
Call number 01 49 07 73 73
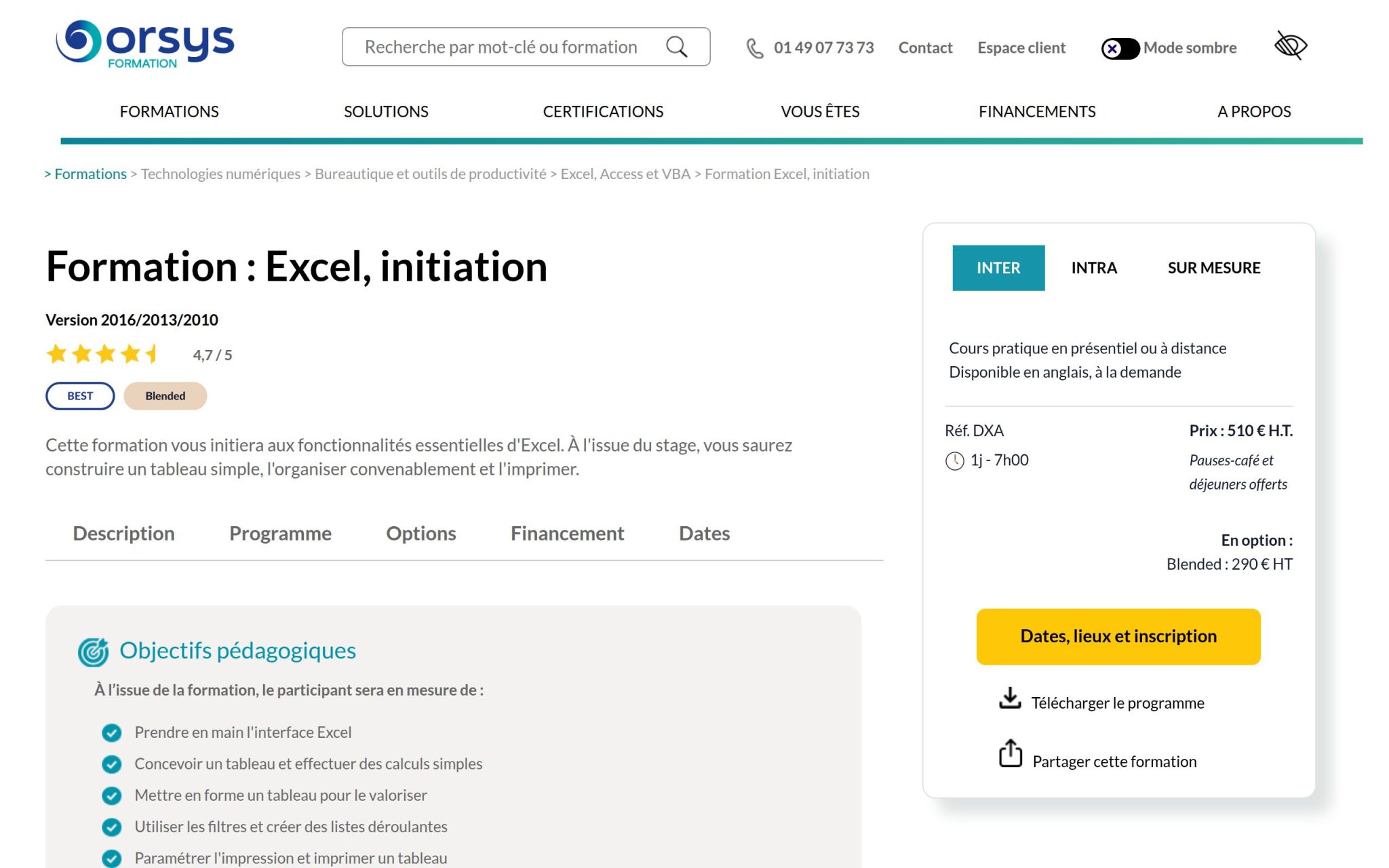coord(823,47)
